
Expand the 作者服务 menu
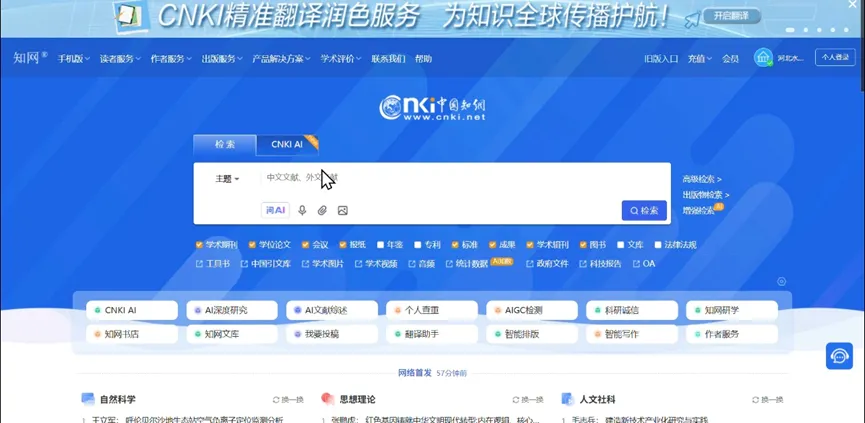(x=171, y=58)
